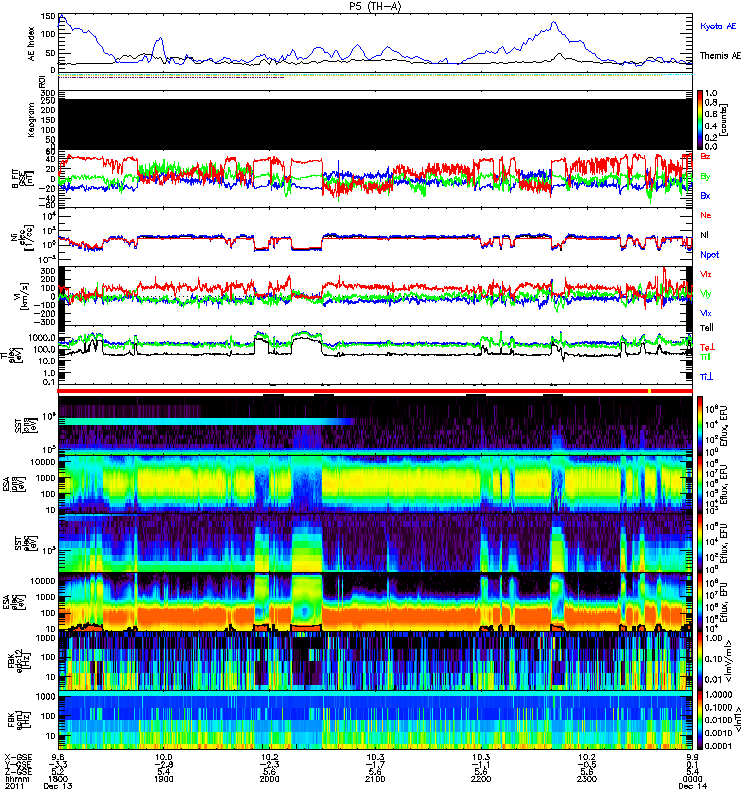Click the 2100 time tick label

click(375, 779)
